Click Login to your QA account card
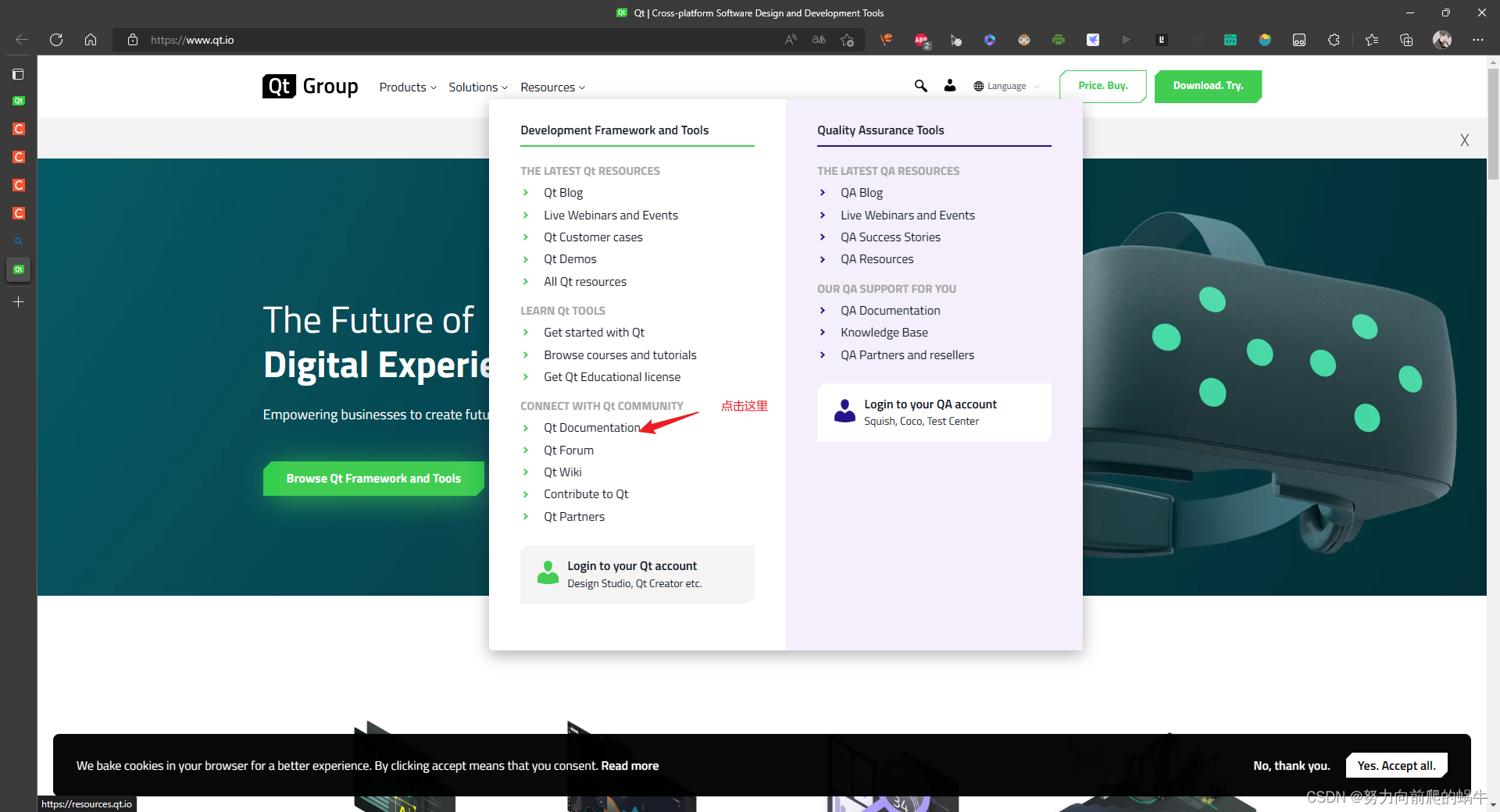The width and height of the screenshot is (1500, 812). click(x=934, y=412)
